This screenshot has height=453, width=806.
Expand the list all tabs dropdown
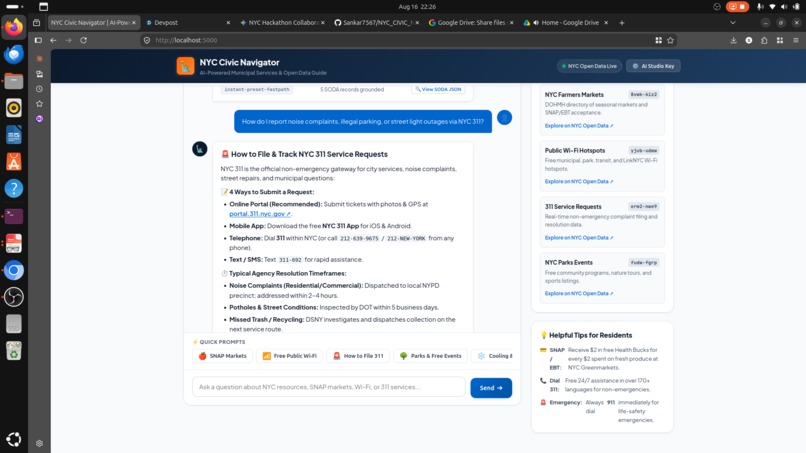pyautogui.click(x=732, y=23)
